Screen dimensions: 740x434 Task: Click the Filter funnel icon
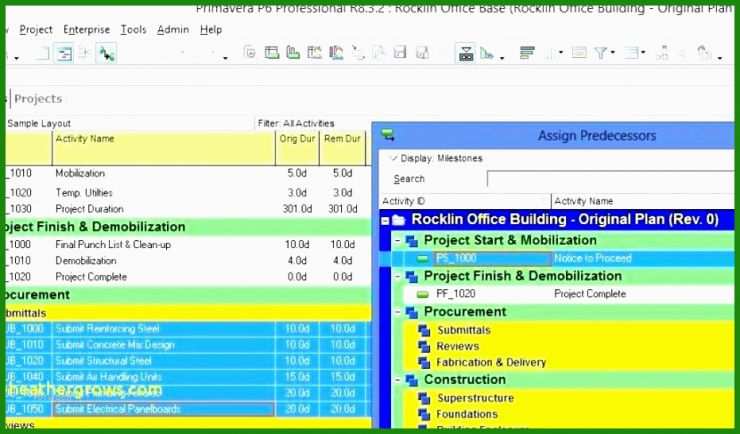[601, 53]
